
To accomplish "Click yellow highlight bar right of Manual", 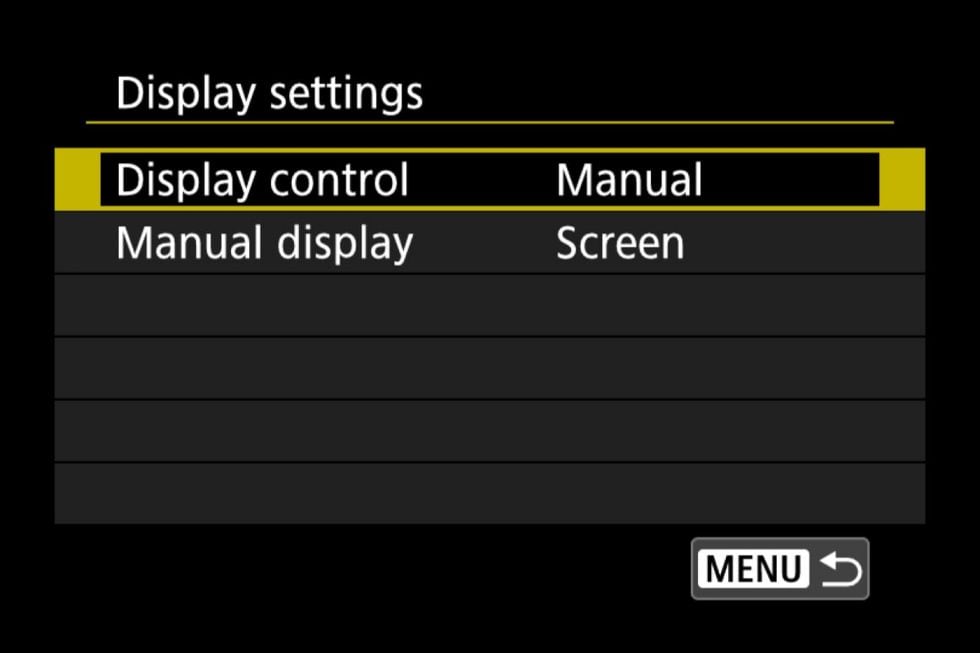I will [902, 179].
